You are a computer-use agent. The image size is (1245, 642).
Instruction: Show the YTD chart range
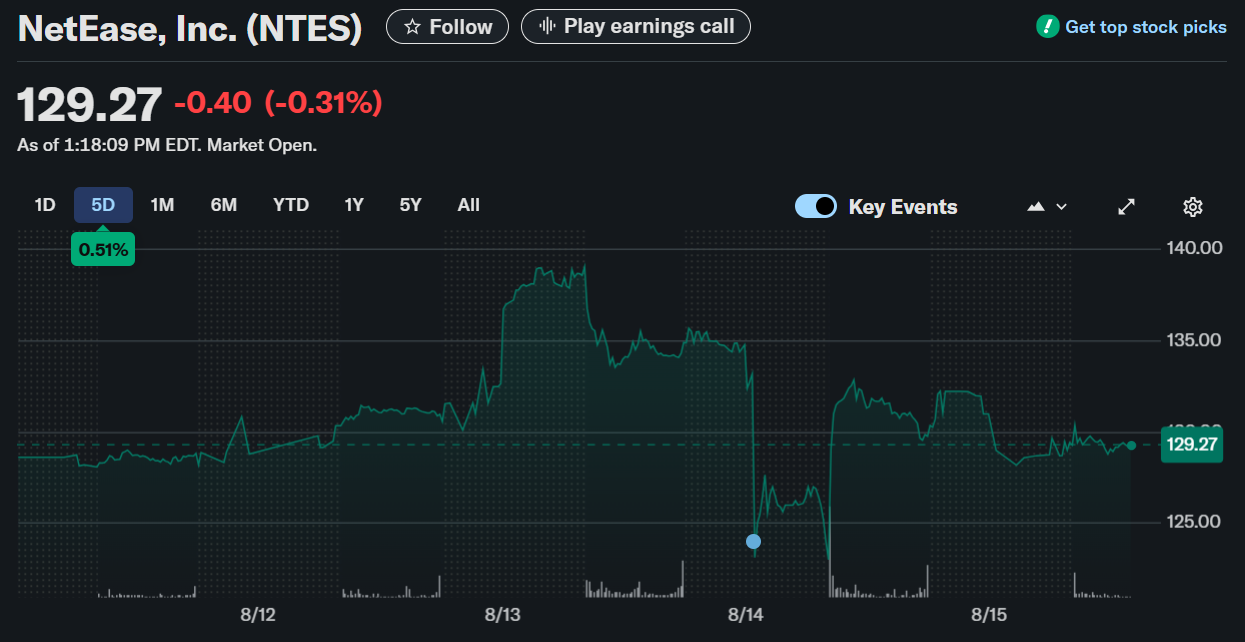click(x=291, y=205)
